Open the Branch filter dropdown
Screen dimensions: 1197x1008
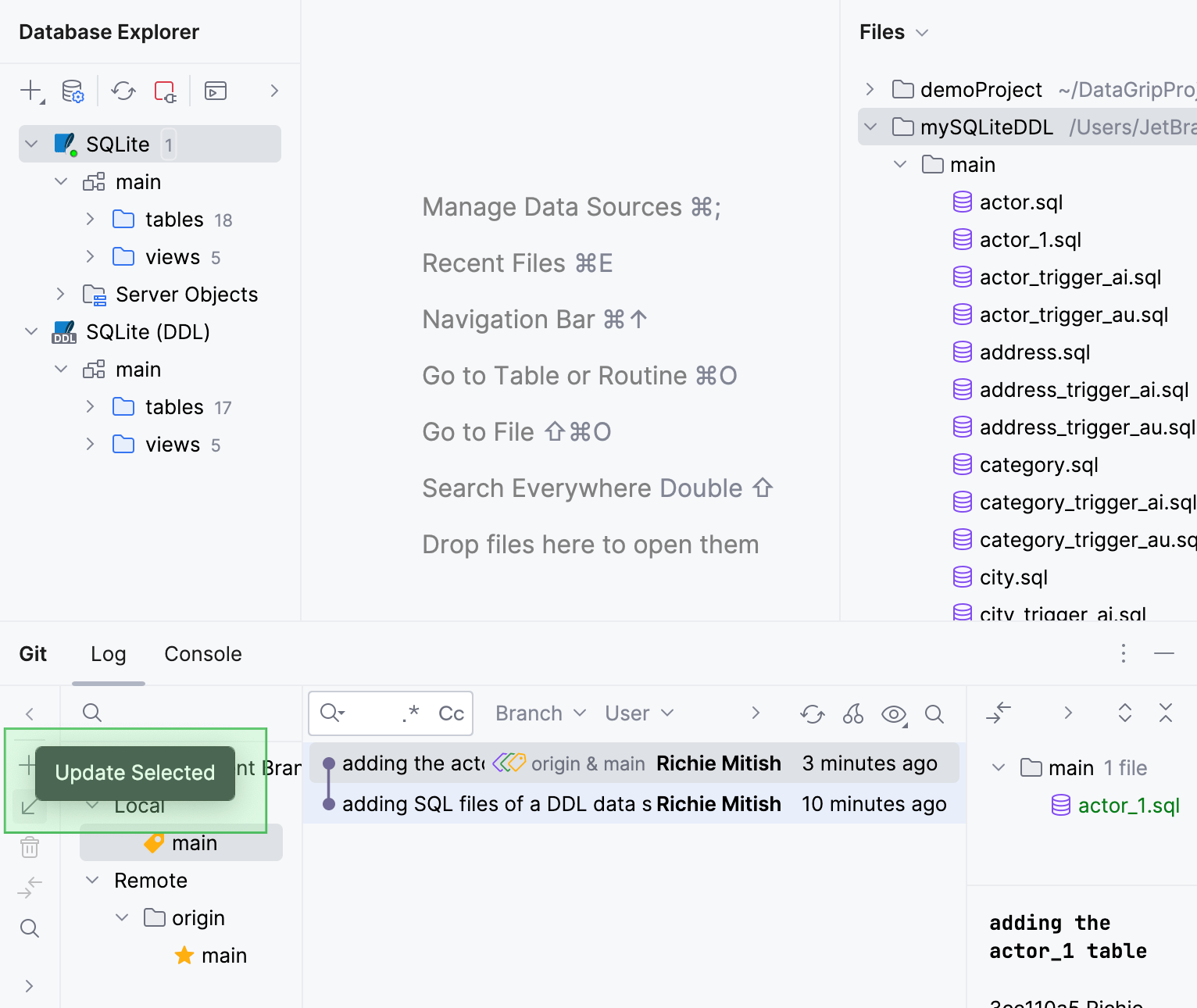point(539,713)
